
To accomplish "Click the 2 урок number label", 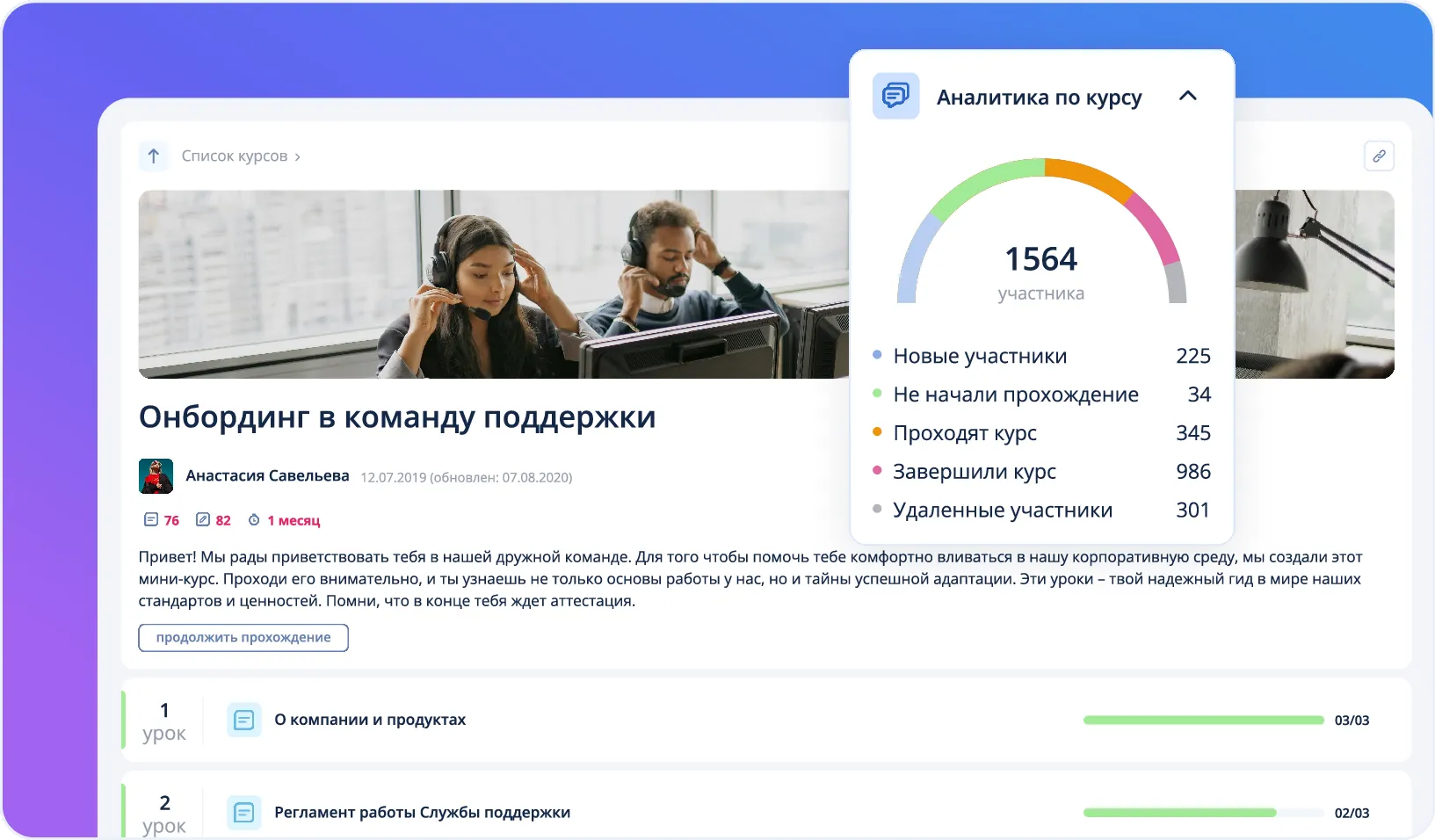I will tap(164, 815).
